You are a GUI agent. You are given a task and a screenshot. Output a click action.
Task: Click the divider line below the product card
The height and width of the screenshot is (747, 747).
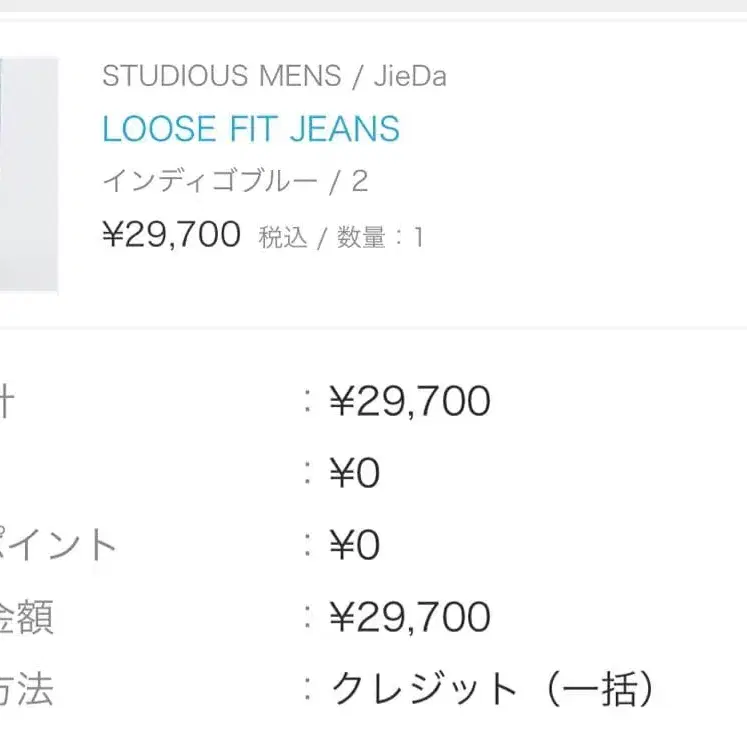click(373, 327)
